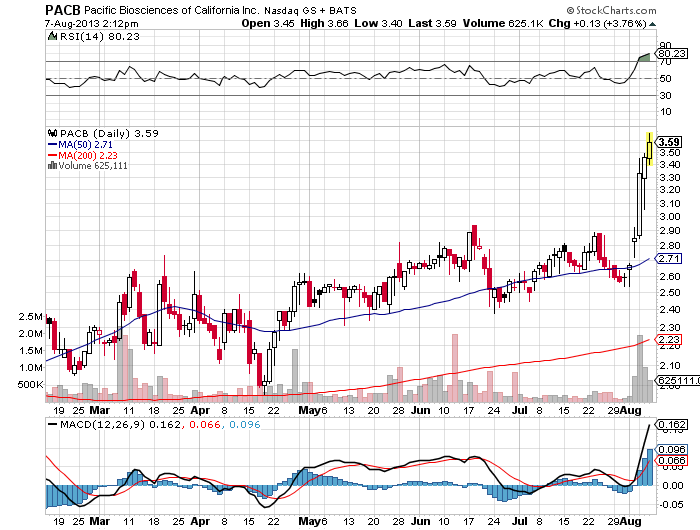Image resolution: width=700 pixels, height=530 pixels.
Task: Click the Last 3.59 header value
Action: (x=432, y=23)
